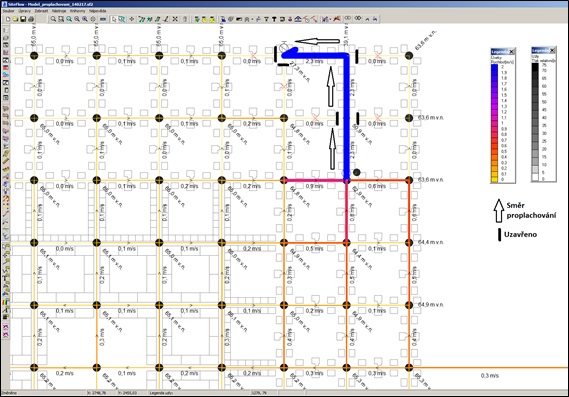Click the arrow pointer selection tool
The height and width of the screenshot is (397, 569).
pyautogui.click(x=114, y=19)
